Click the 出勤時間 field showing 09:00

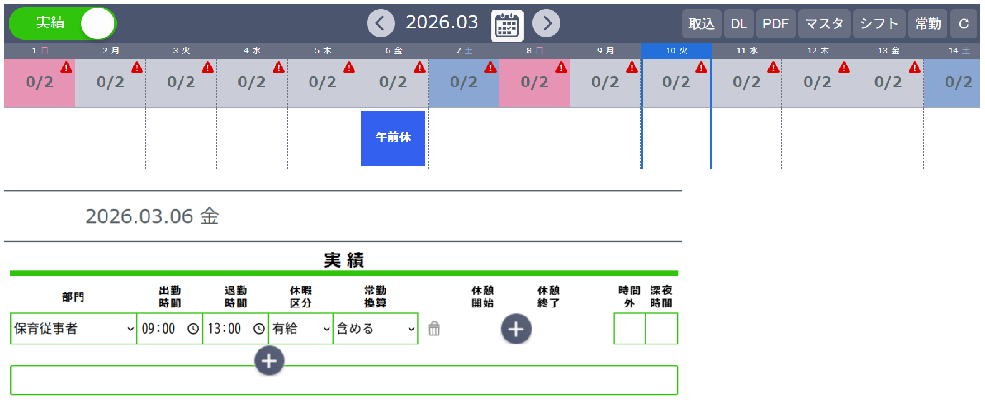160,328
